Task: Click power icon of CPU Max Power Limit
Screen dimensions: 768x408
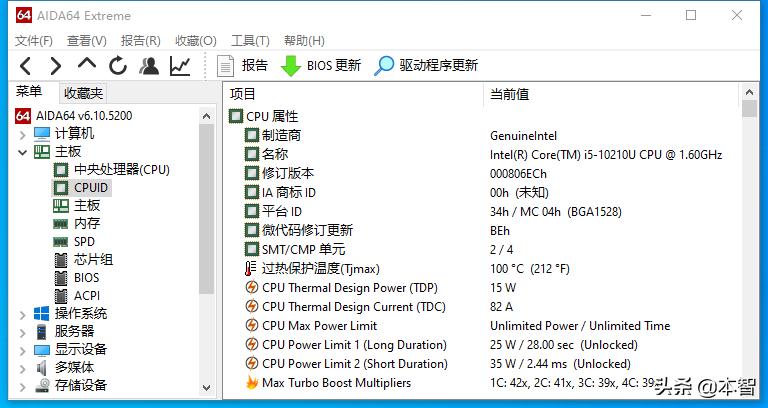Action: click(251, 325)
